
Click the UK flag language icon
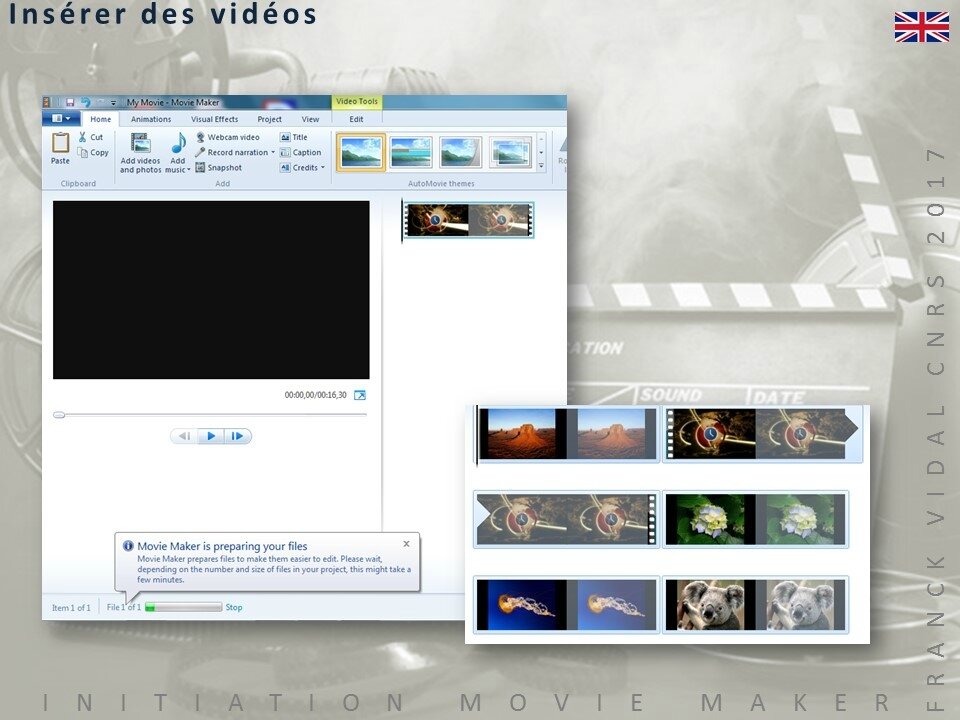point(921,27)
